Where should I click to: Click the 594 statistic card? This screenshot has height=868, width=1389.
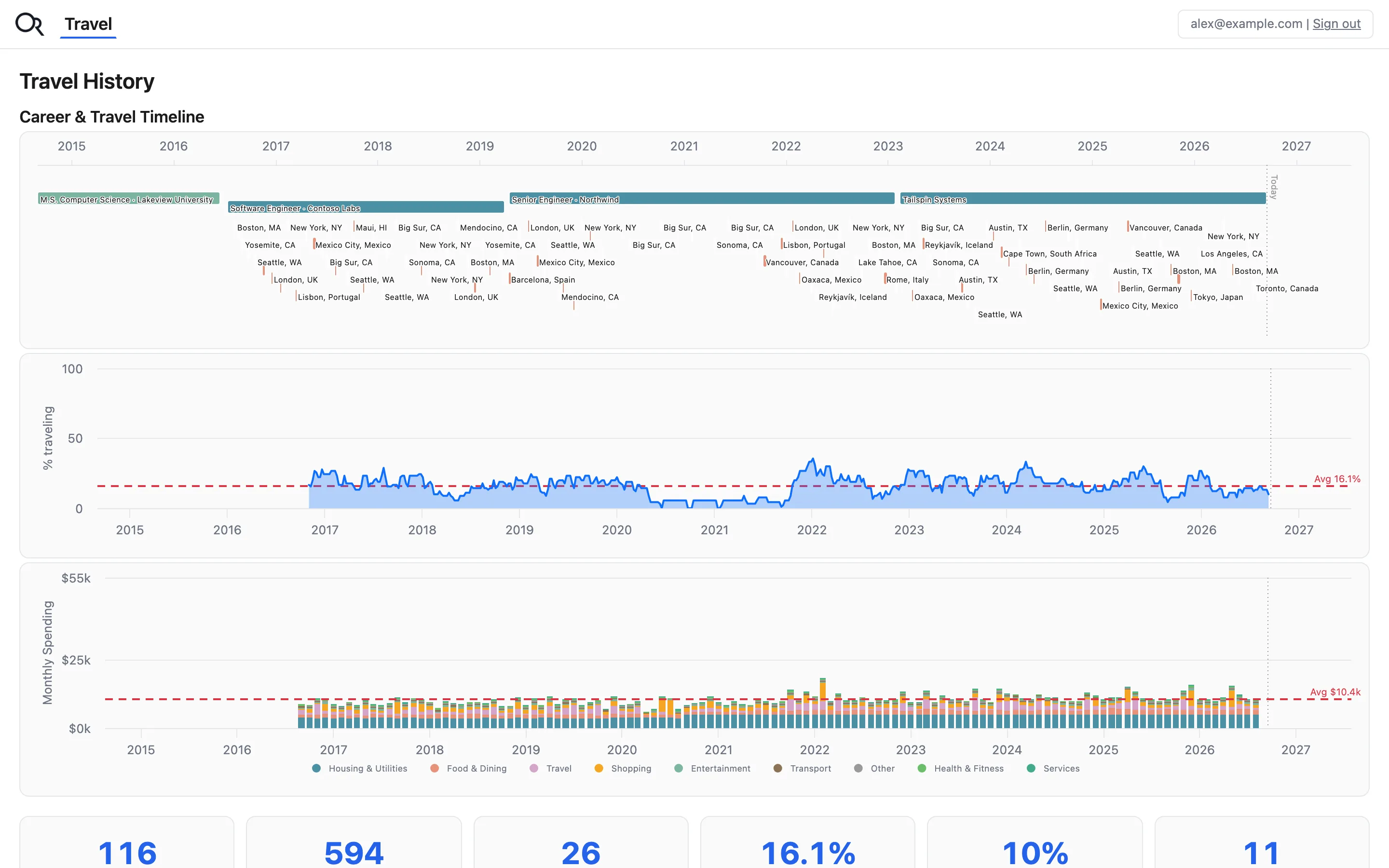pyautogui.click(x=354, y=842)
